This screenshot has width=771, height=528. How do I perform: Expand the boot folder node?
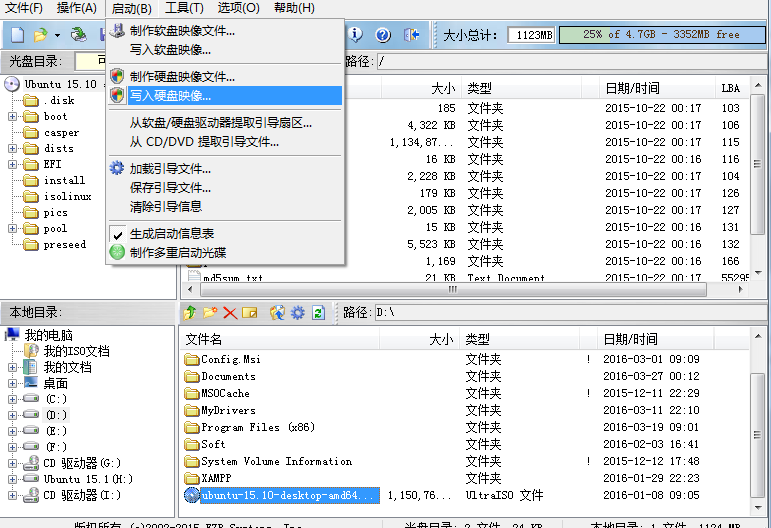click(x=12, y=117)
